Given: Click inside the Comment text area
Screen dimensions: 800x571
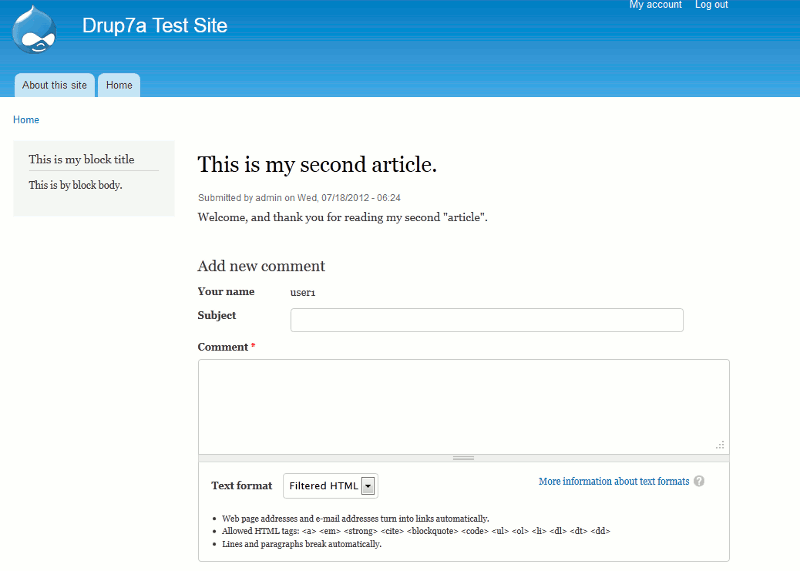Looking at the screenshot, I should tap(463, 406).
